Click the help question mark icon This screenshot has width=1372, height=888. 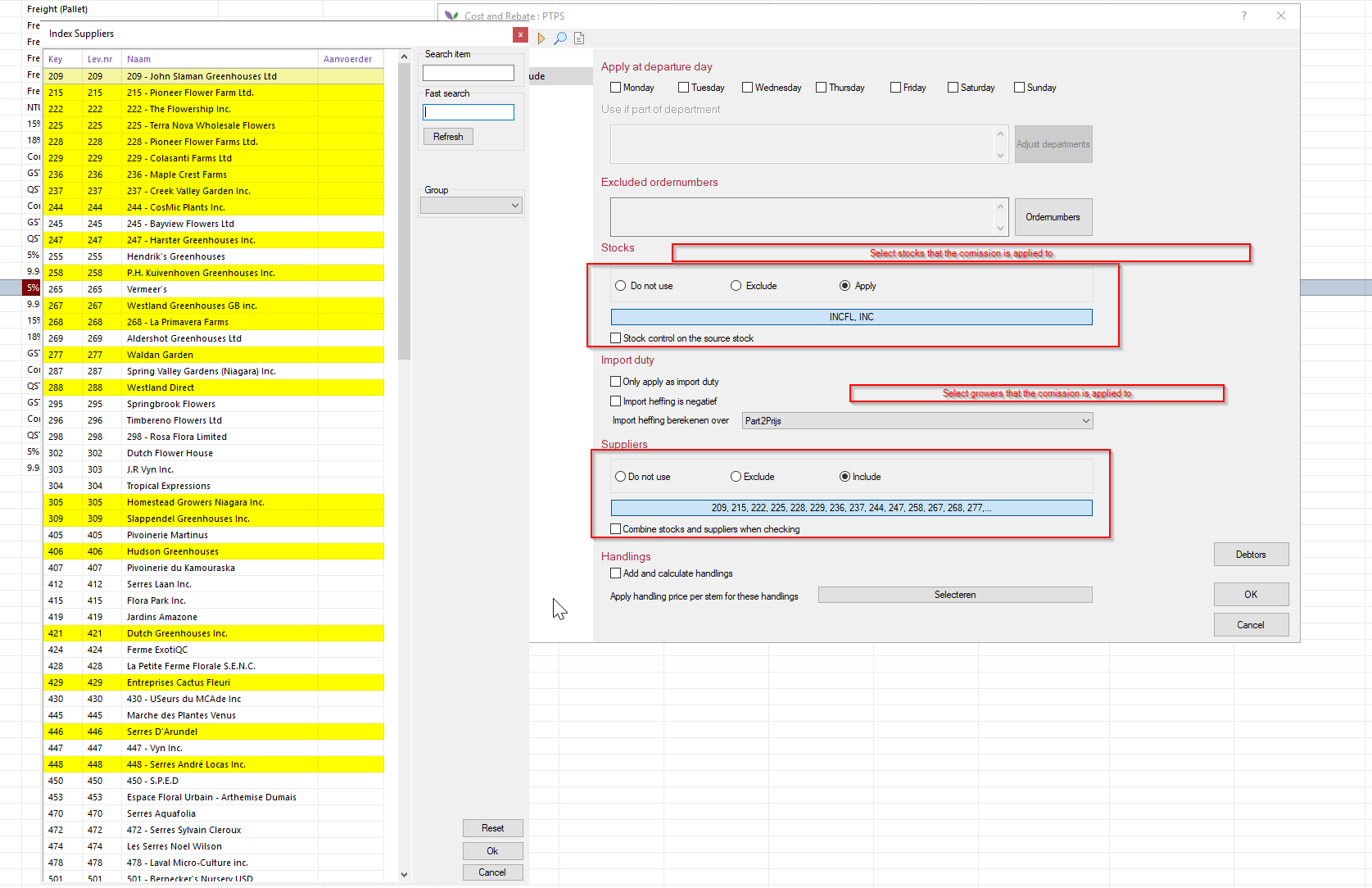(x=1243, y=16)
